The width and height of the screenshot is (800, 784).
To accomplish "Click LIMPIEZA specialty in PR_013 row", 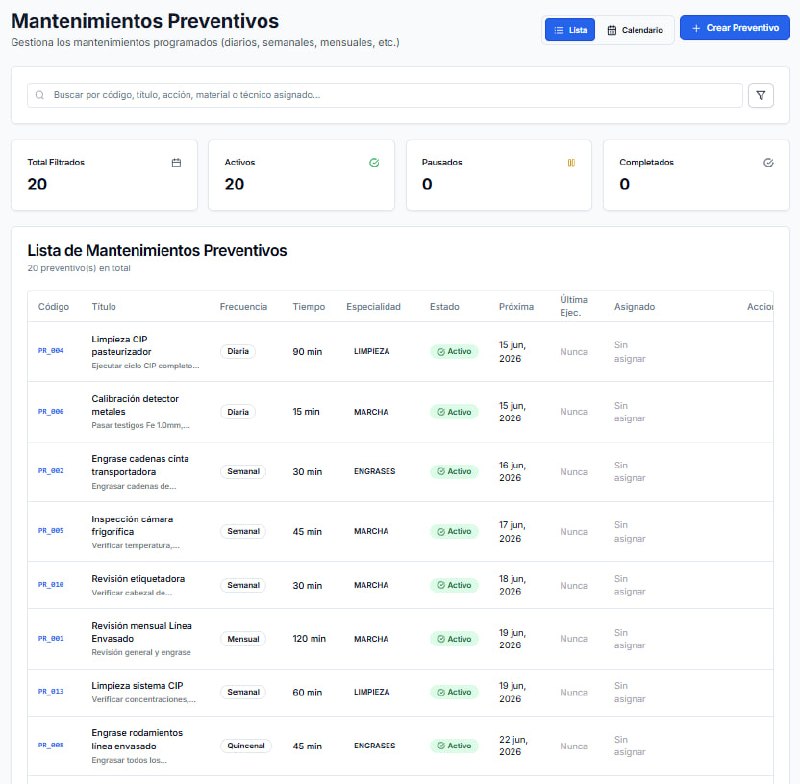I will 371,692.
